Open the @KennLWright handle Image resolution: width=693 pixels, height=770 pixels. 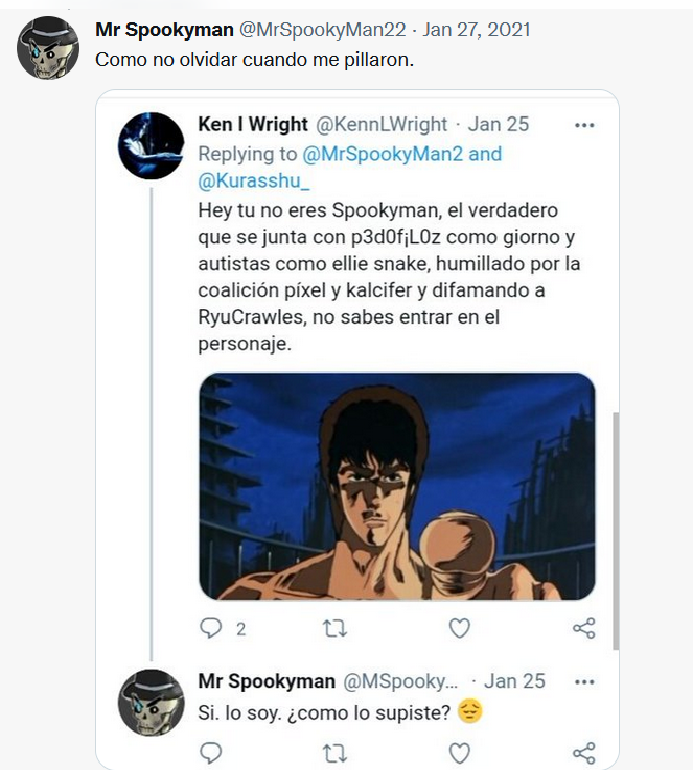pyautogui.click(x=382, y=124)
